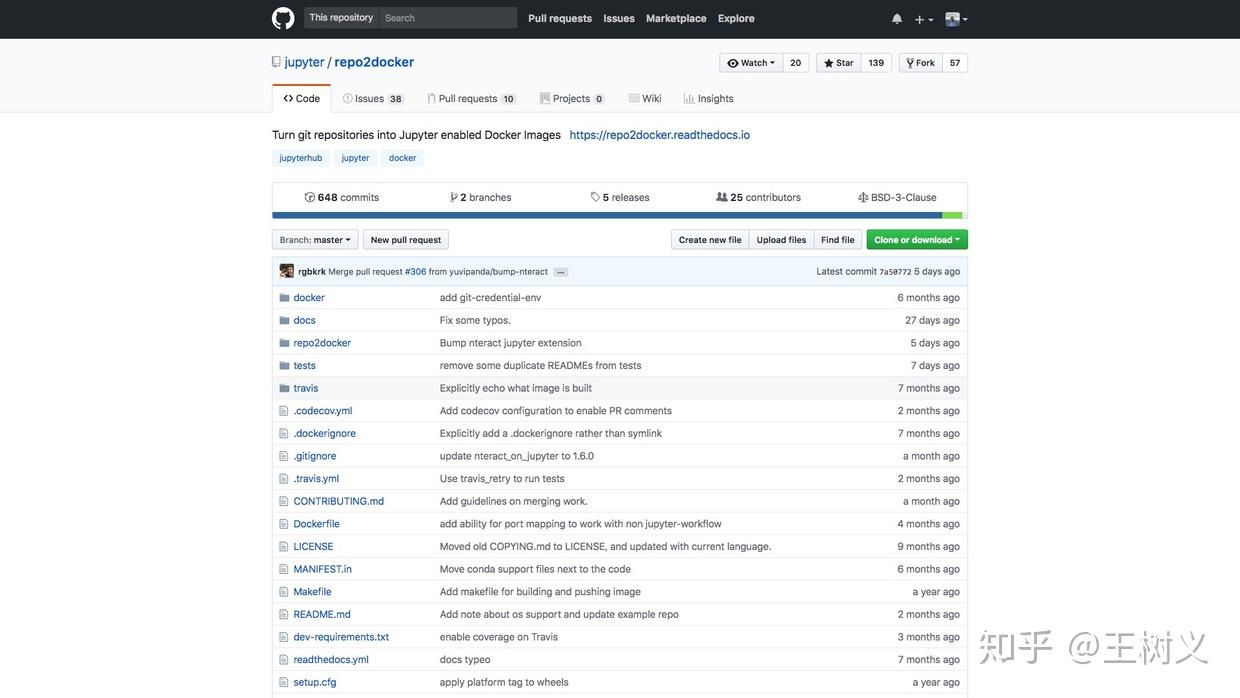The width and height of the screenshot is (1240, 698).
Task: Click the New pull request button
Action: click(406, 240)
